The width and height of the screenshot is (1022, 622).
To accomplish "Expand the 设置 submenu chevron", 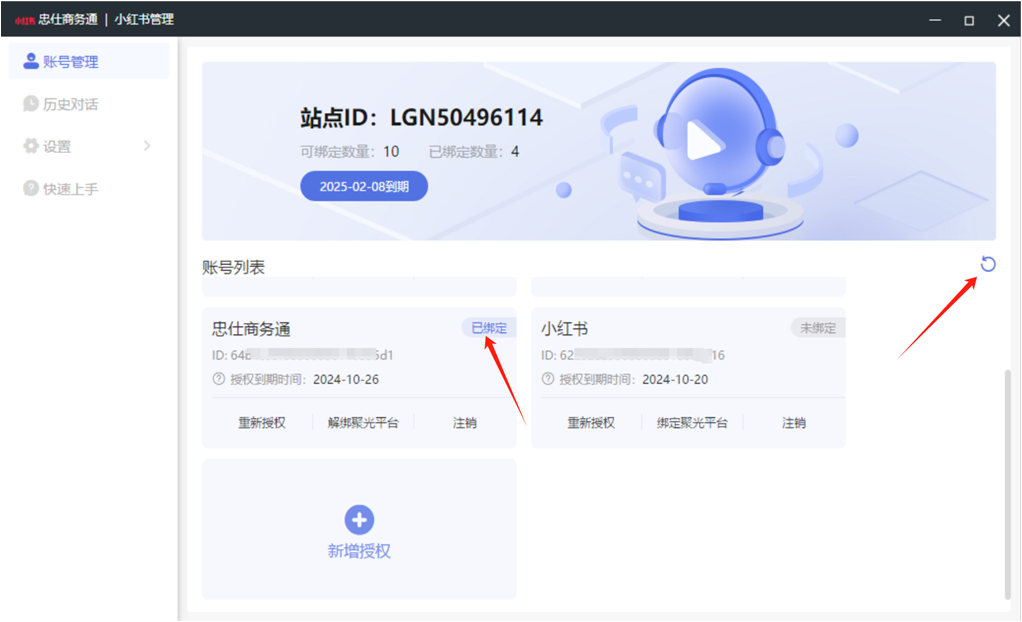I will tap(147, 146).
